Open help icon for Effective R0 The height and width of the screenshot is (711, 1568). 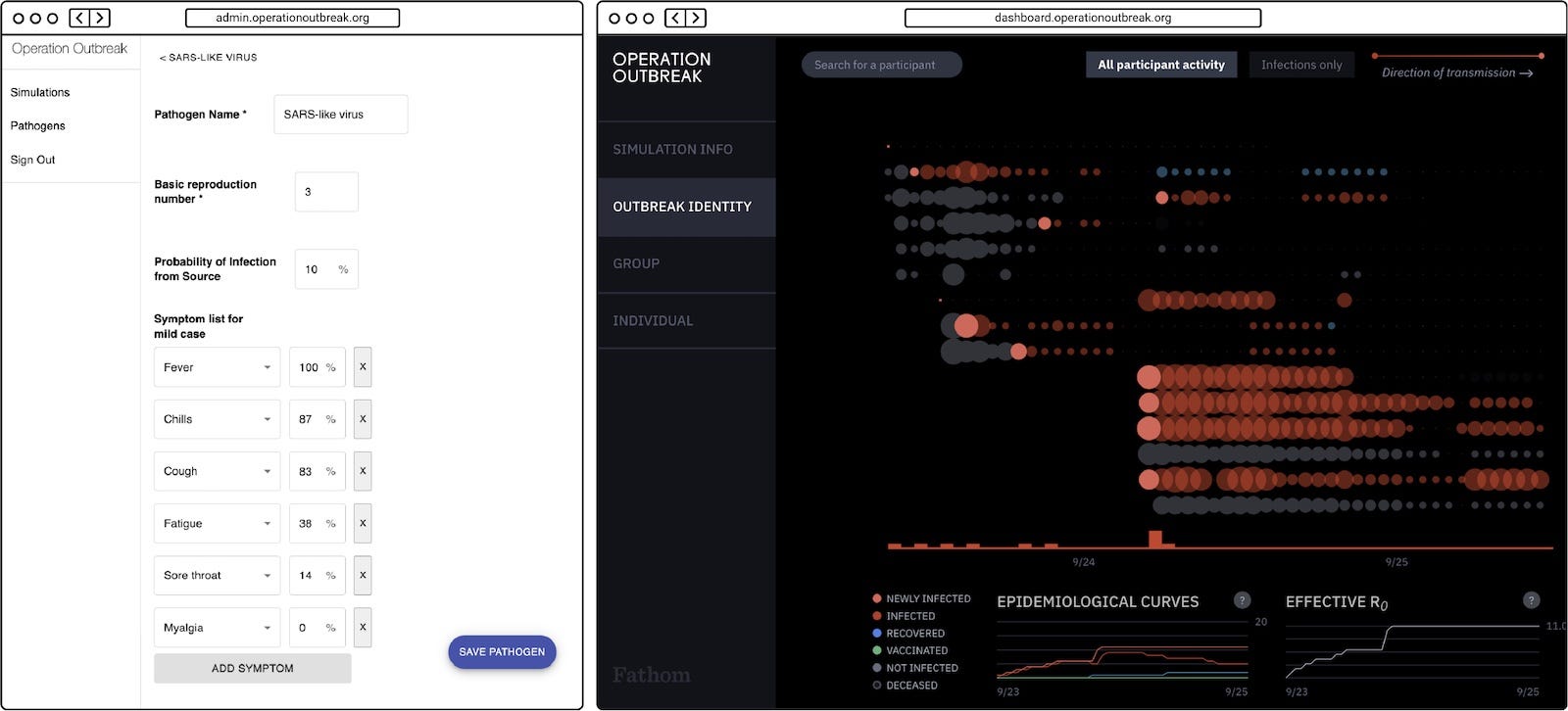tap(1532, 600)
